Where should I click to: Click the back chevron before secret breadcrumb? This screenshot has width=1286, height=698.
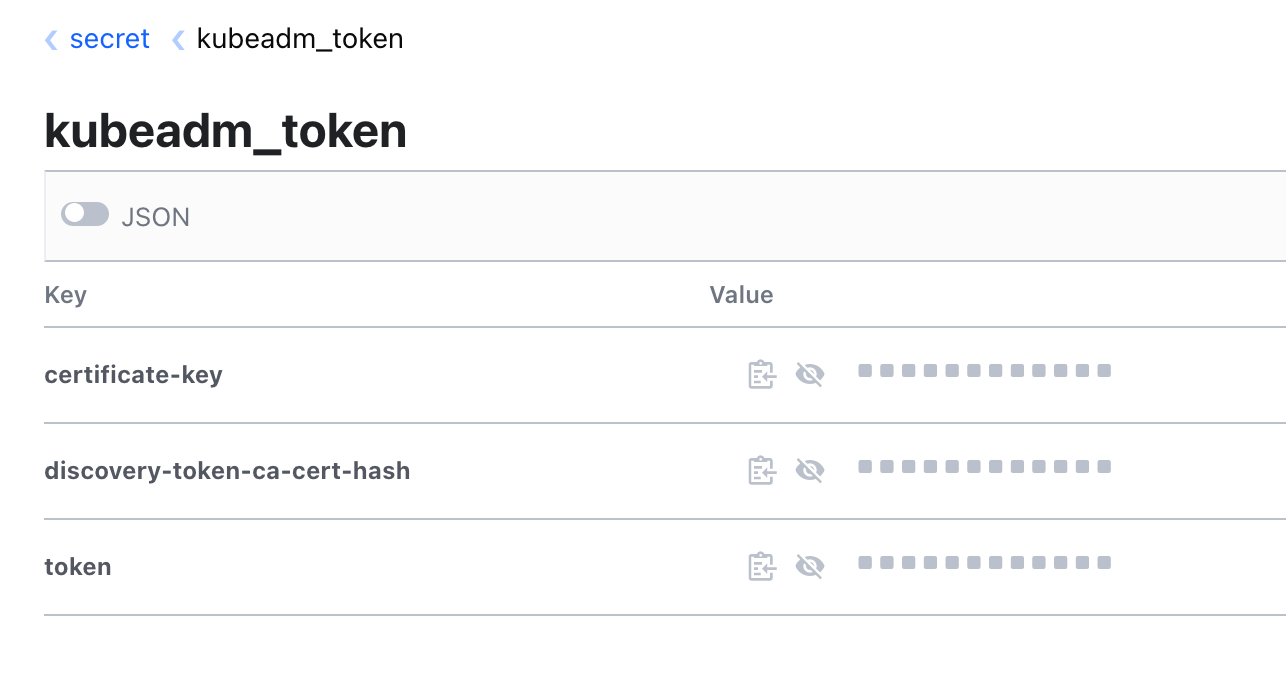click(x=49, y=39)
